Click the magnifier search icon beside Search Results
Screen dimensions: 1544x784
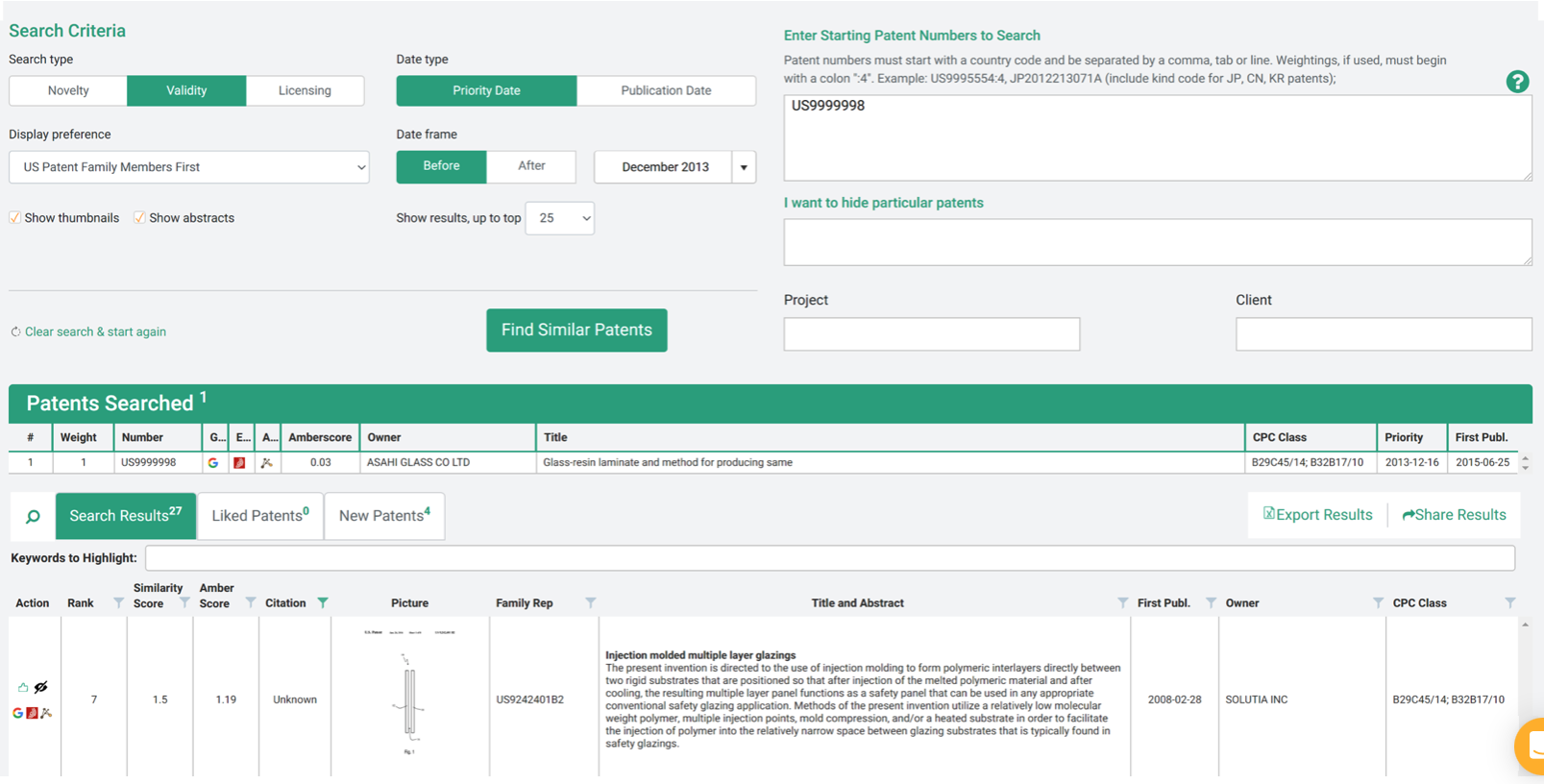pyautogui.click(x=33, y=516)
